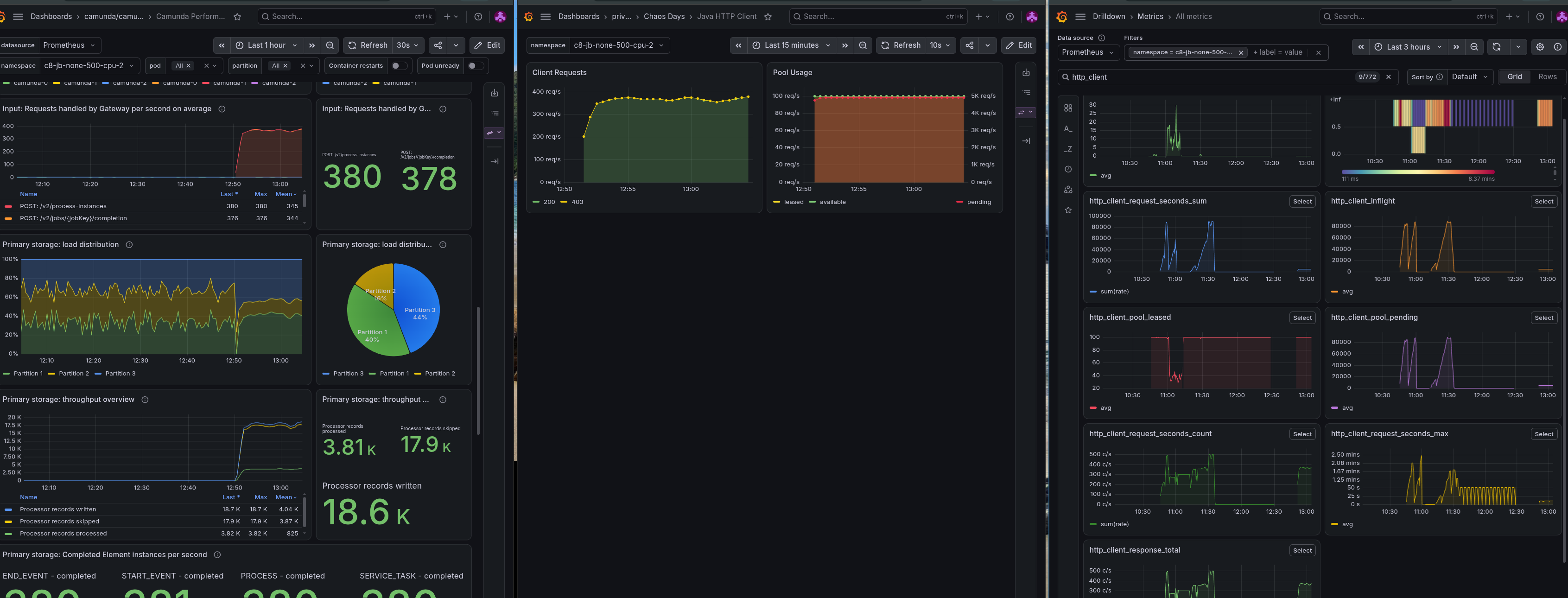Switch metrics layout to Rows

pos(1547,77)
